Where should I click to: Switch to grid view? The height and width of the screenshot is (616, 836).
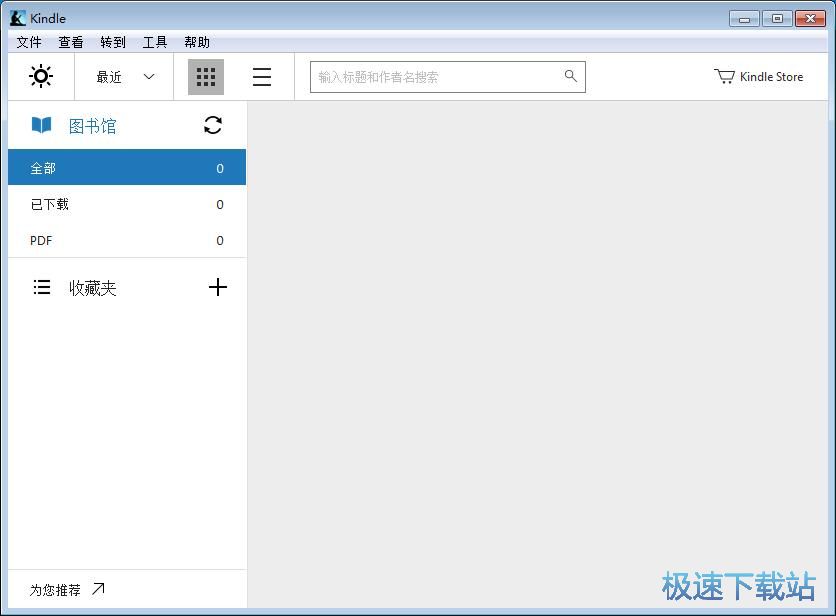click(205, 76)
